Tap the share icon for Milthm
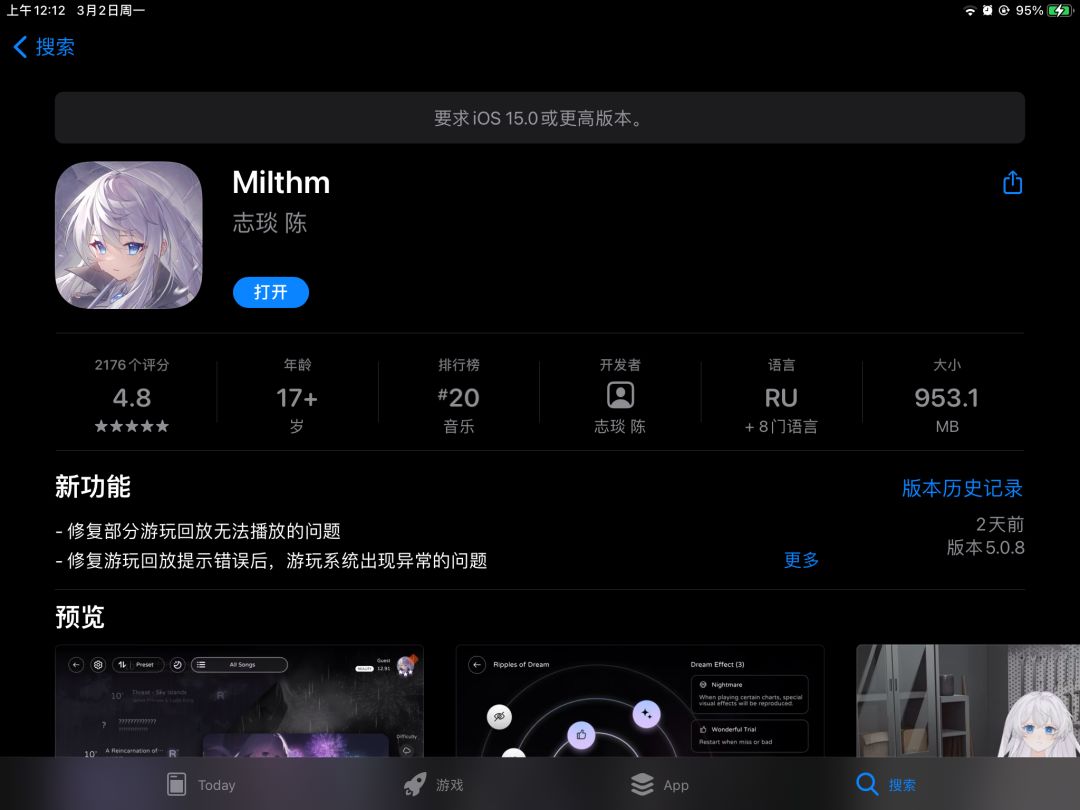 coord(1012,183)
